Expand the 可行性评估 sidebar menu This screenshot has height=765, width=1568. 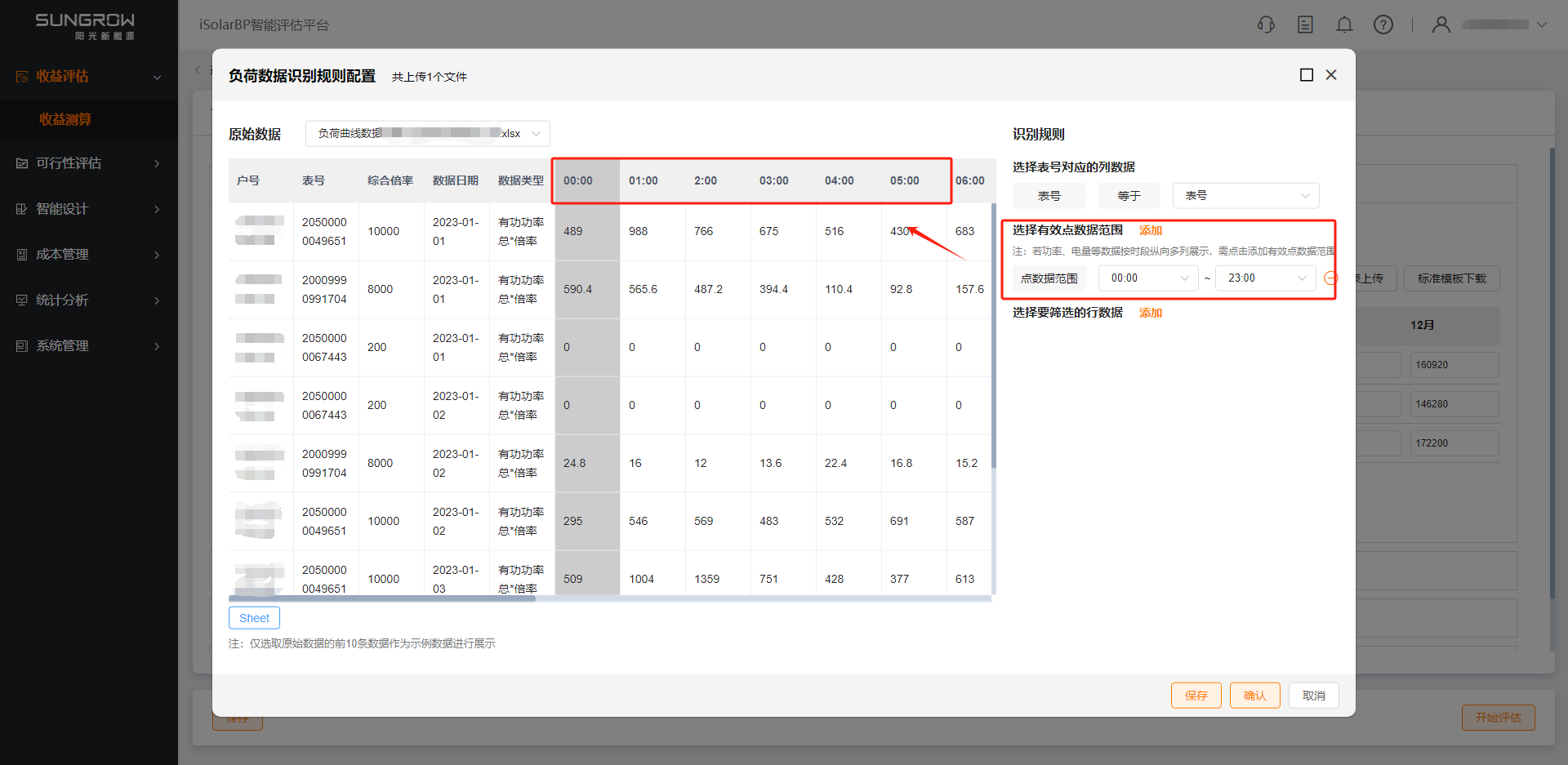pos(88,163)
